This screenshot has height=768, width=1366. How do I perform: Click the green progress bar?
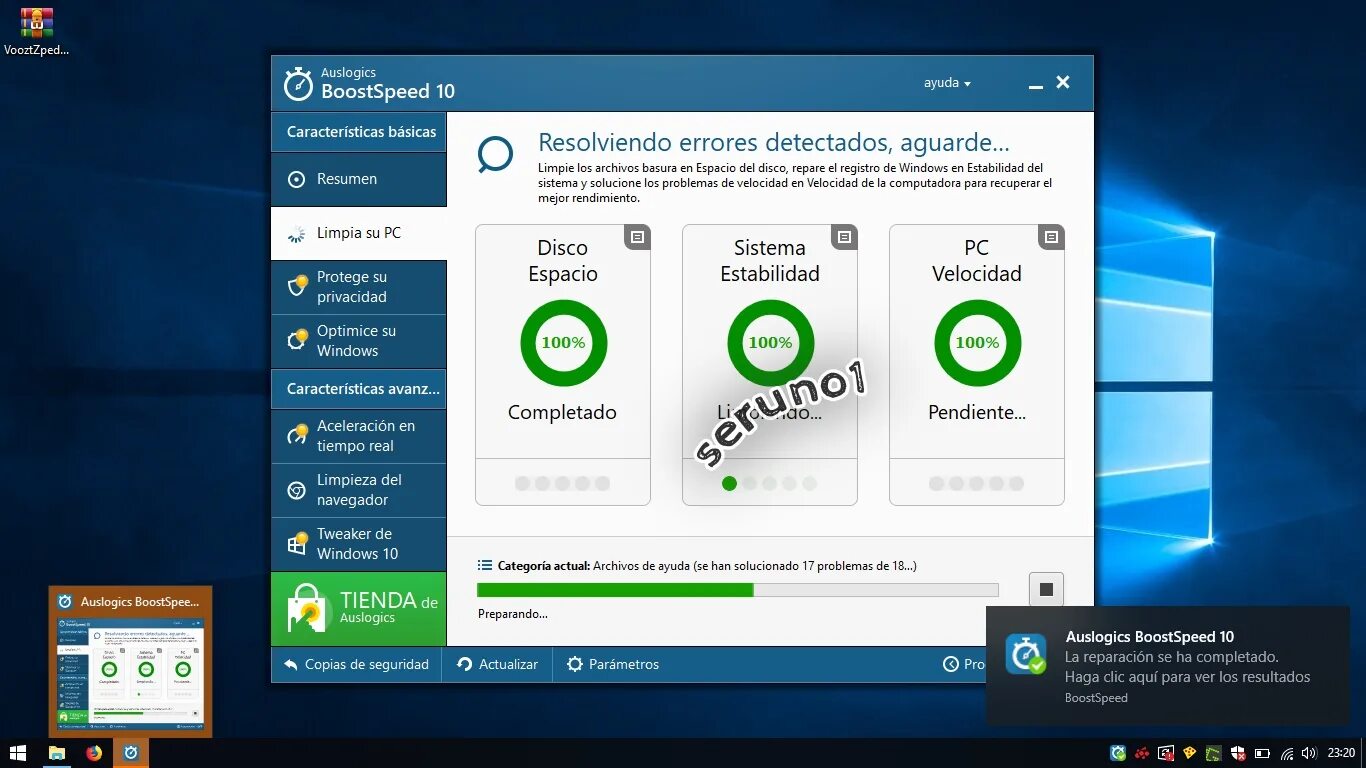click(737, 590)
